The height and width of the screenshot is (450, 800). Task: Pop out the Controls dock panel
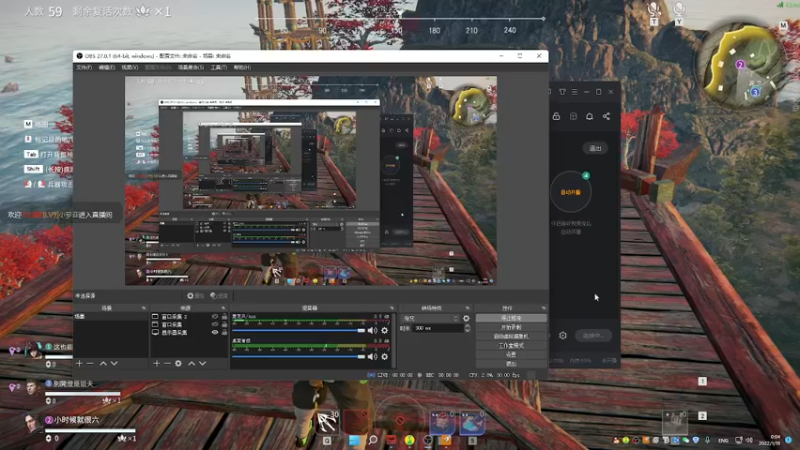(x=543, y=308)
